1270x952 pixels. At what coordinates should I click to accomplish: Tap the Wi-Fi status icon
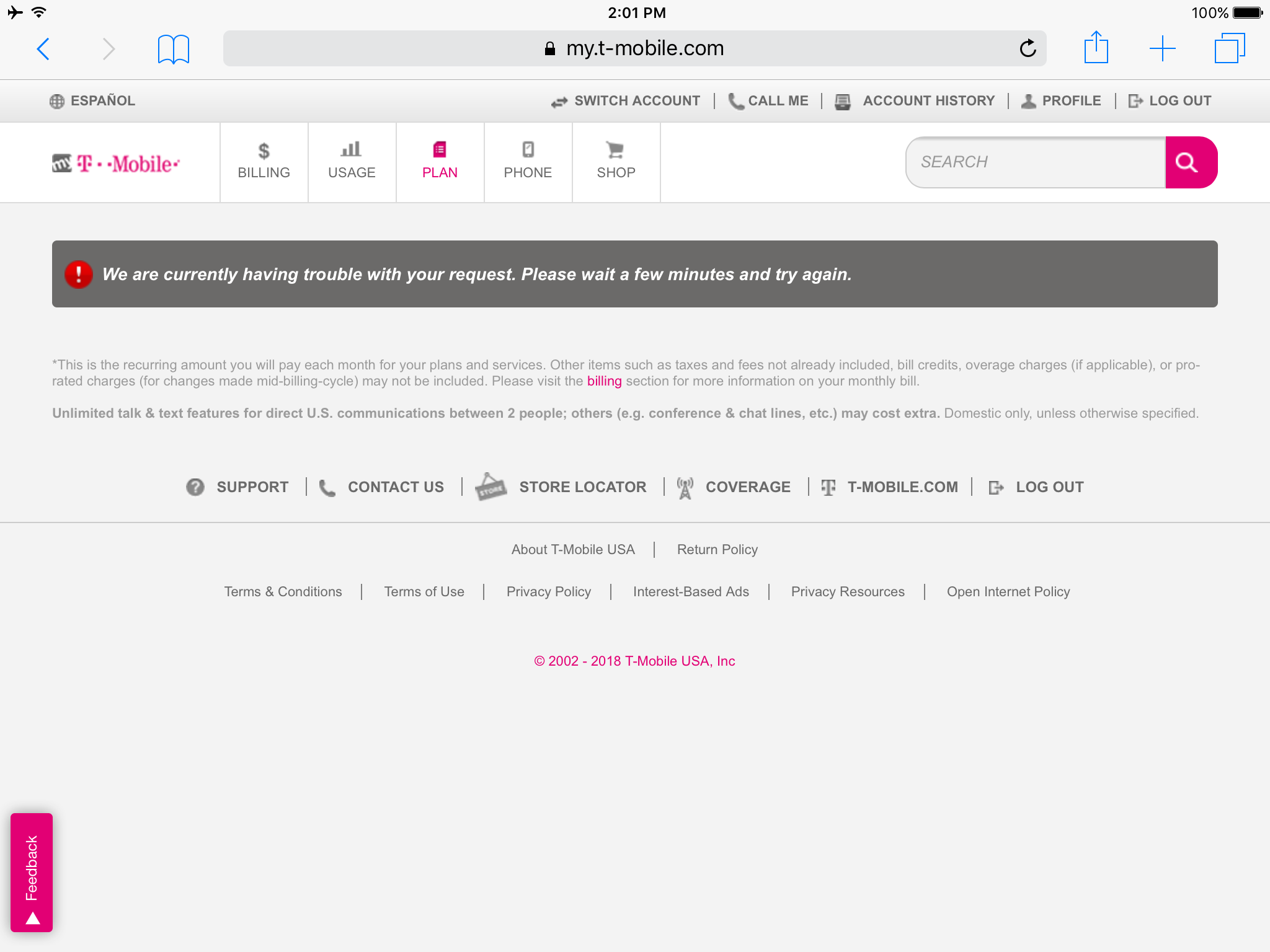[x=39, y=12]
